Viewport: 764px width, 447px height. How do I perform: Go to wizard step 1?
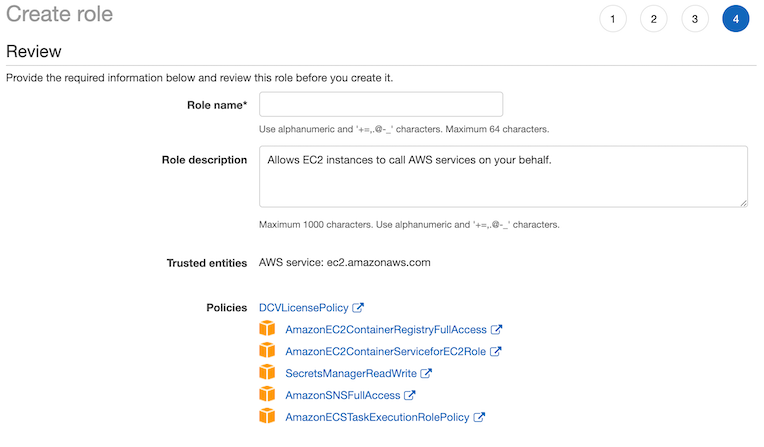click(613, 19)
